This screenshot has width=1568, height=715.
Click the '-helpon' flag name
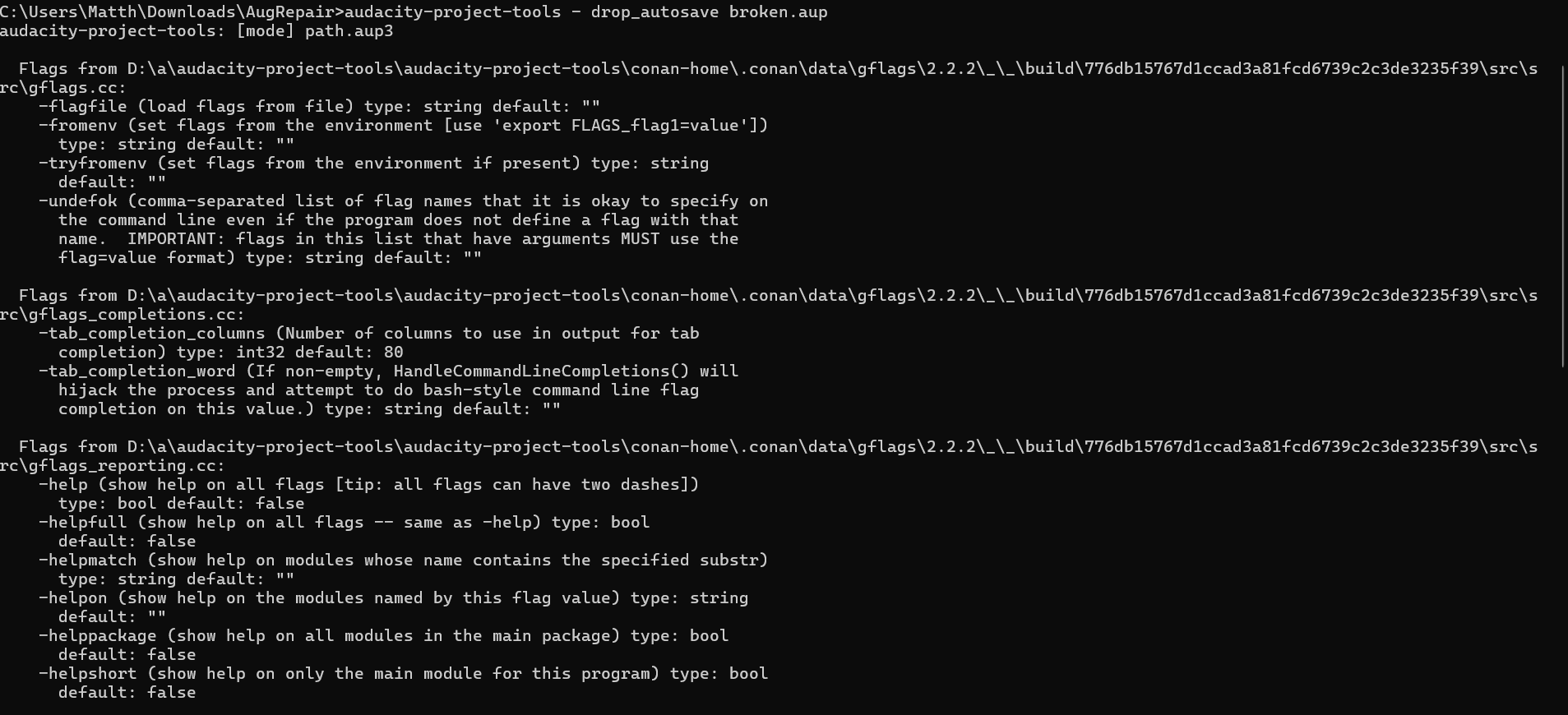[x=72, y=598]
